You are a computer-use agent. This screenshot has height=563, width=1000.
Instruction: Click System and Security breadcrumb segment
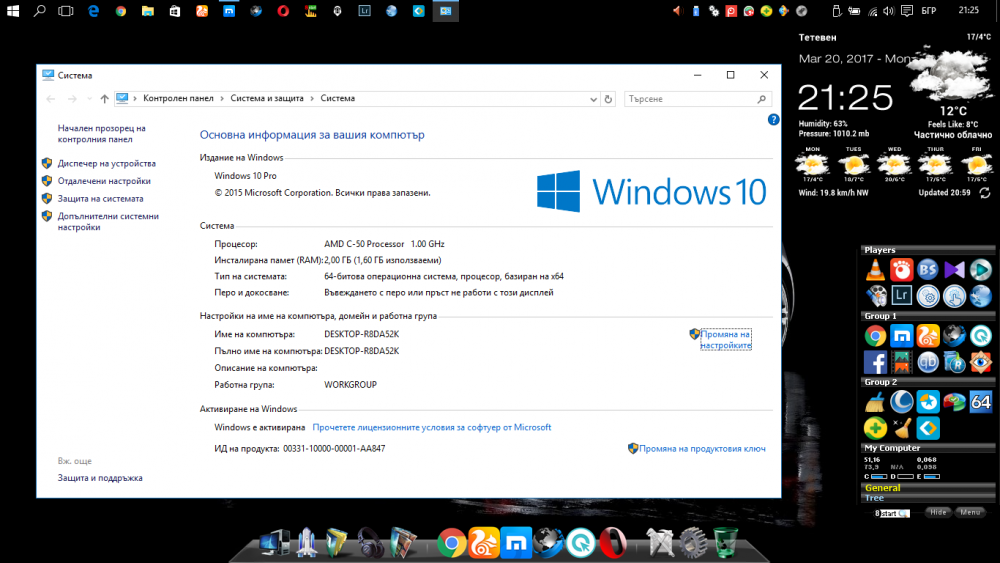click(x=267, y=98)
